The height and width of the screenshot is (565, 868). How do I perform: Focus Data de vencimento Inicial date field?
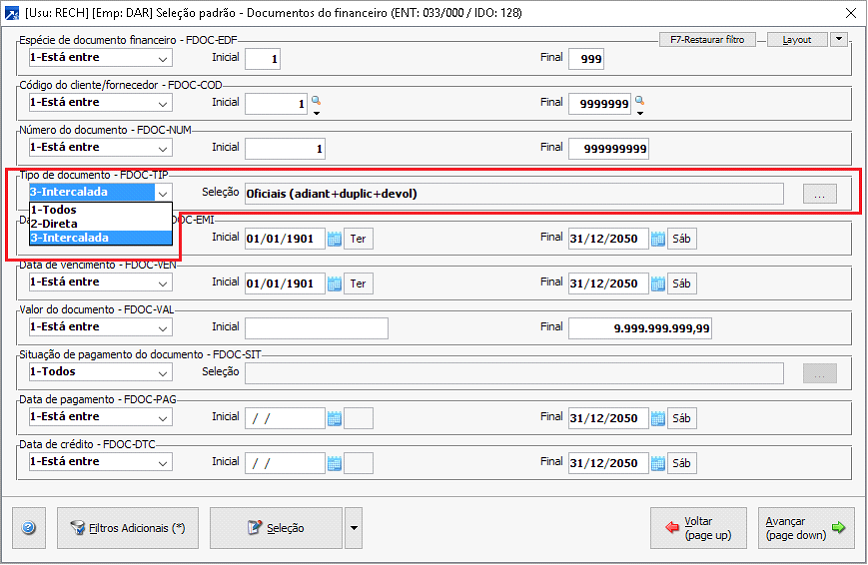285,284
